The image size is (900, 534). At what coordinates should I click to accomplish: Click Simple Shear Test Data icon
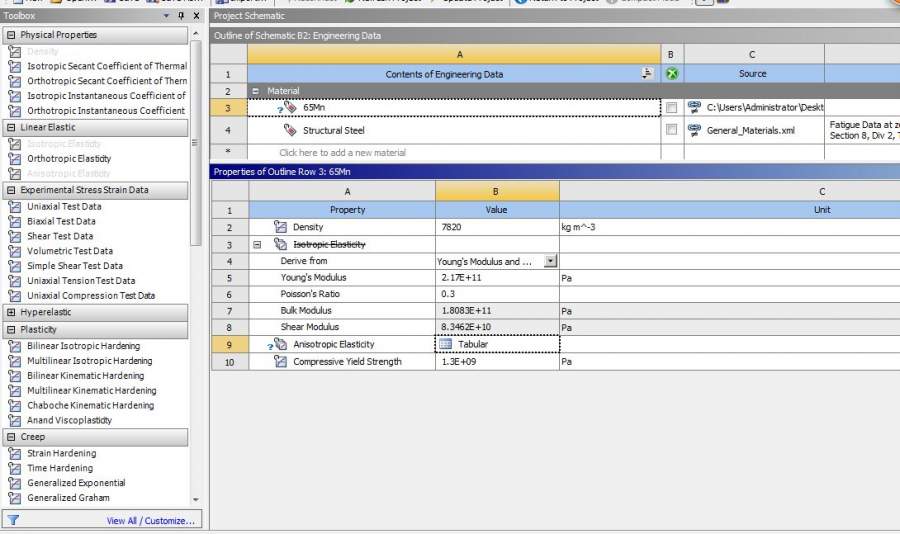tap(14, 266)
